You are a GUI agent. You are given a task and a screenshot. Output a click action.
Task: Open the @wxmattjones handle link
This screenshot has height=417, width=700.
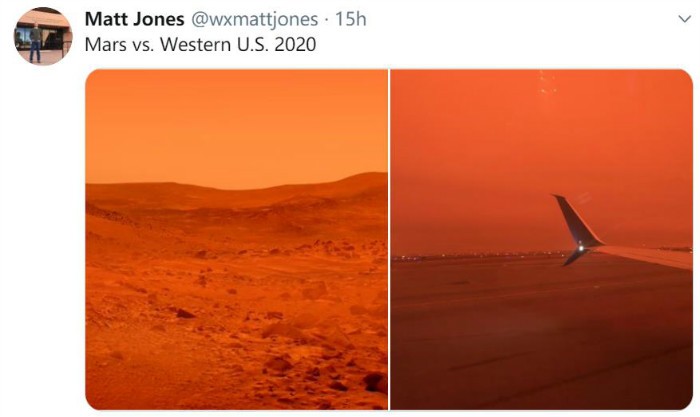254,20
